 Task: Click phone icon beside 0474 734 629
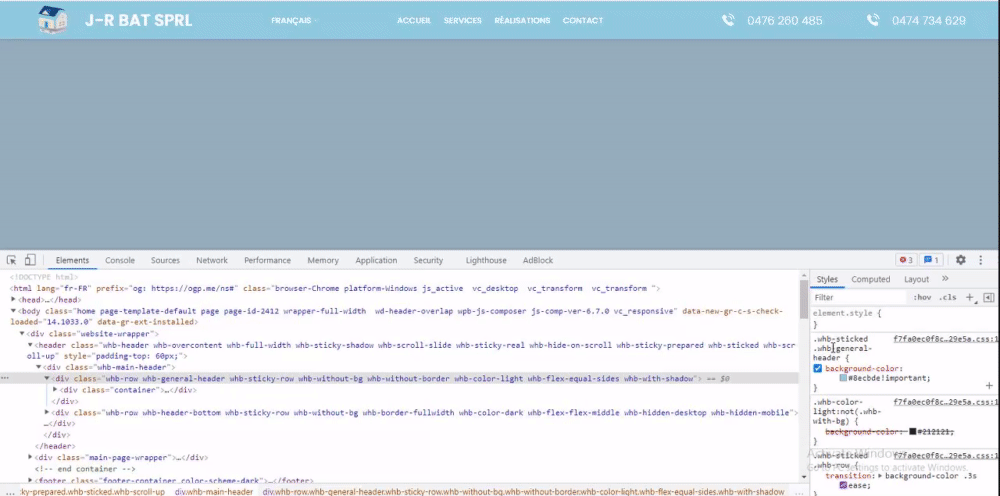tap(872, 20)
